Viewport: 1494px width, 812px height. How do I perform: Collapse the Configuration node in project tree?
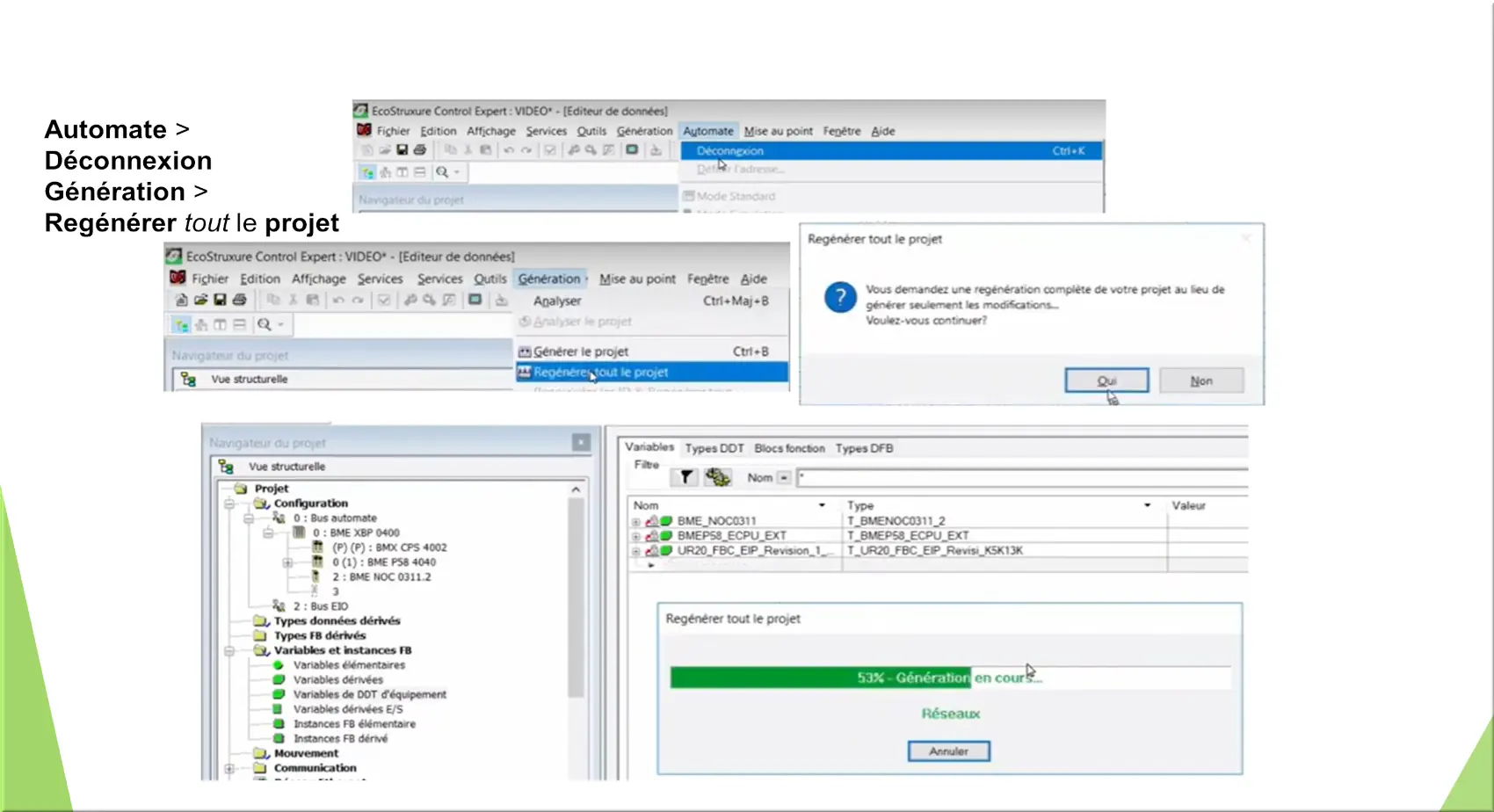point(228,504)
